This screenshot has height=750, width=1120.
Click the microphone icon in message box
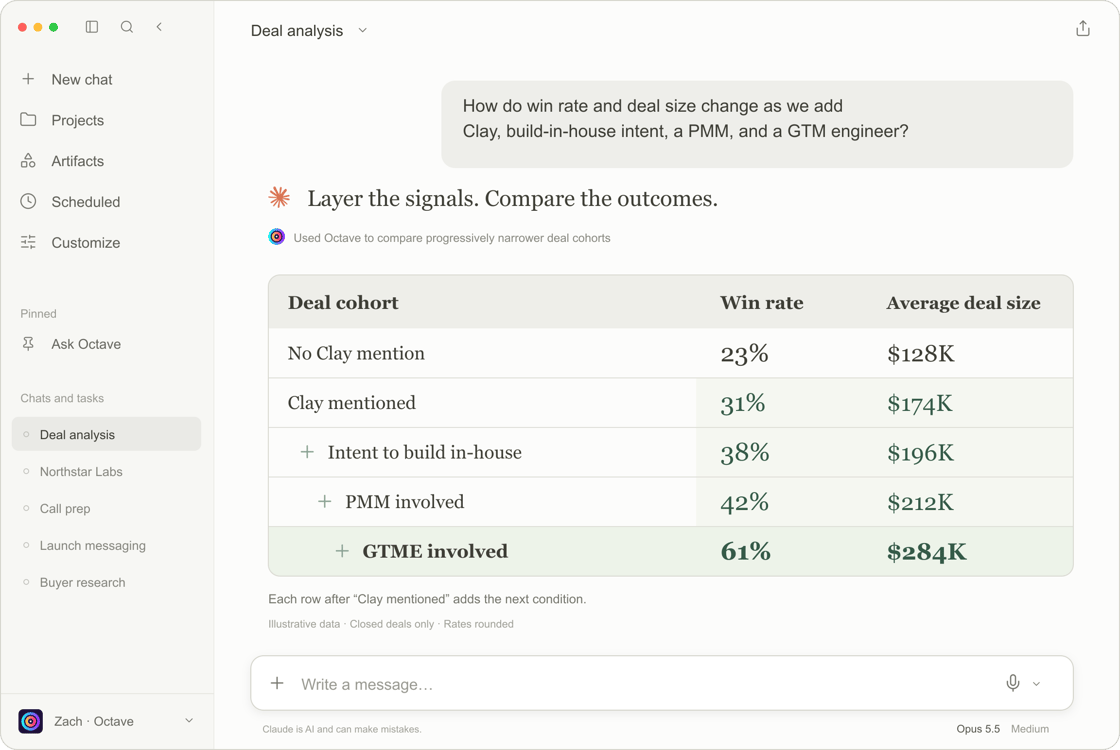pyautogui.click(x=1013, y=683)
